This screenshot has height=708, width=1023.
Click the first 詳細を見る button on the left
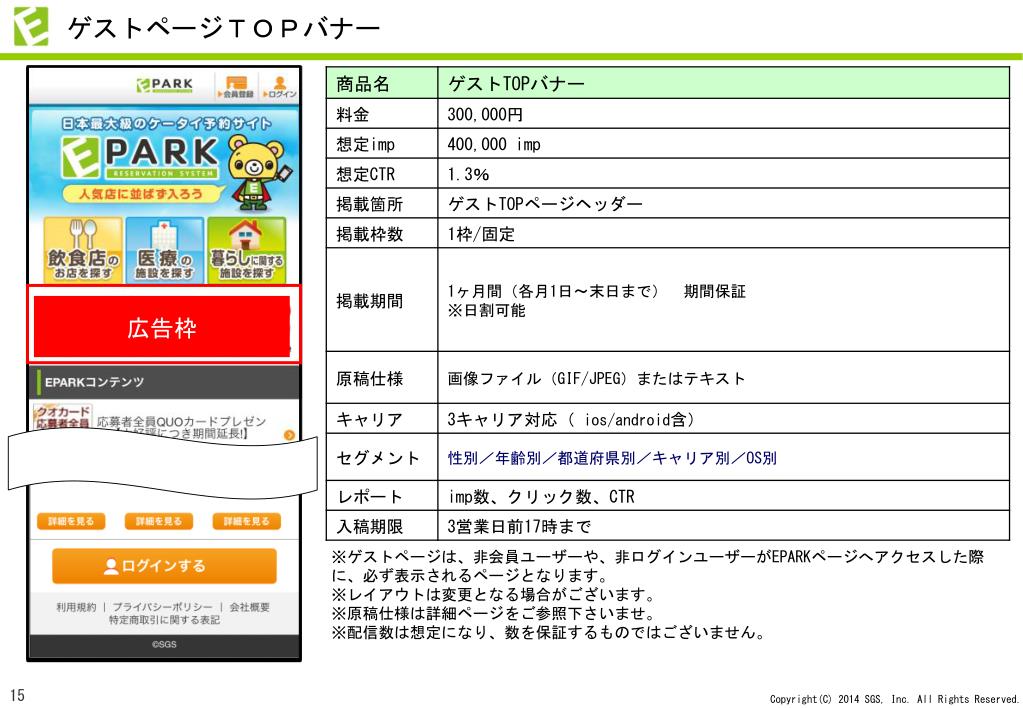coord(71,521)
